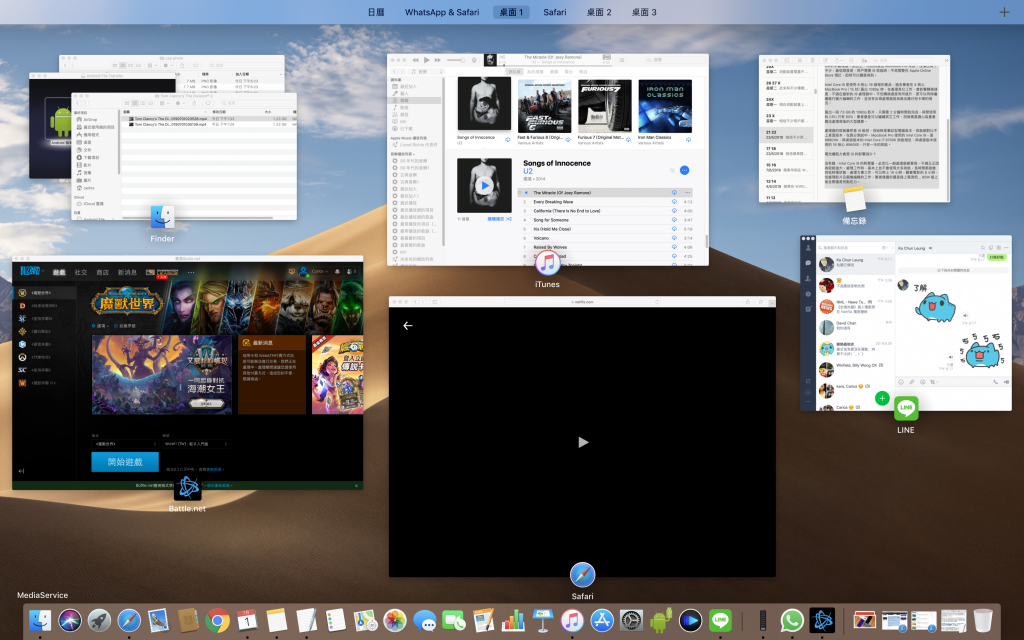Open Battle.net game version dropdown
1024x640 pixels.
pos(125,444)
